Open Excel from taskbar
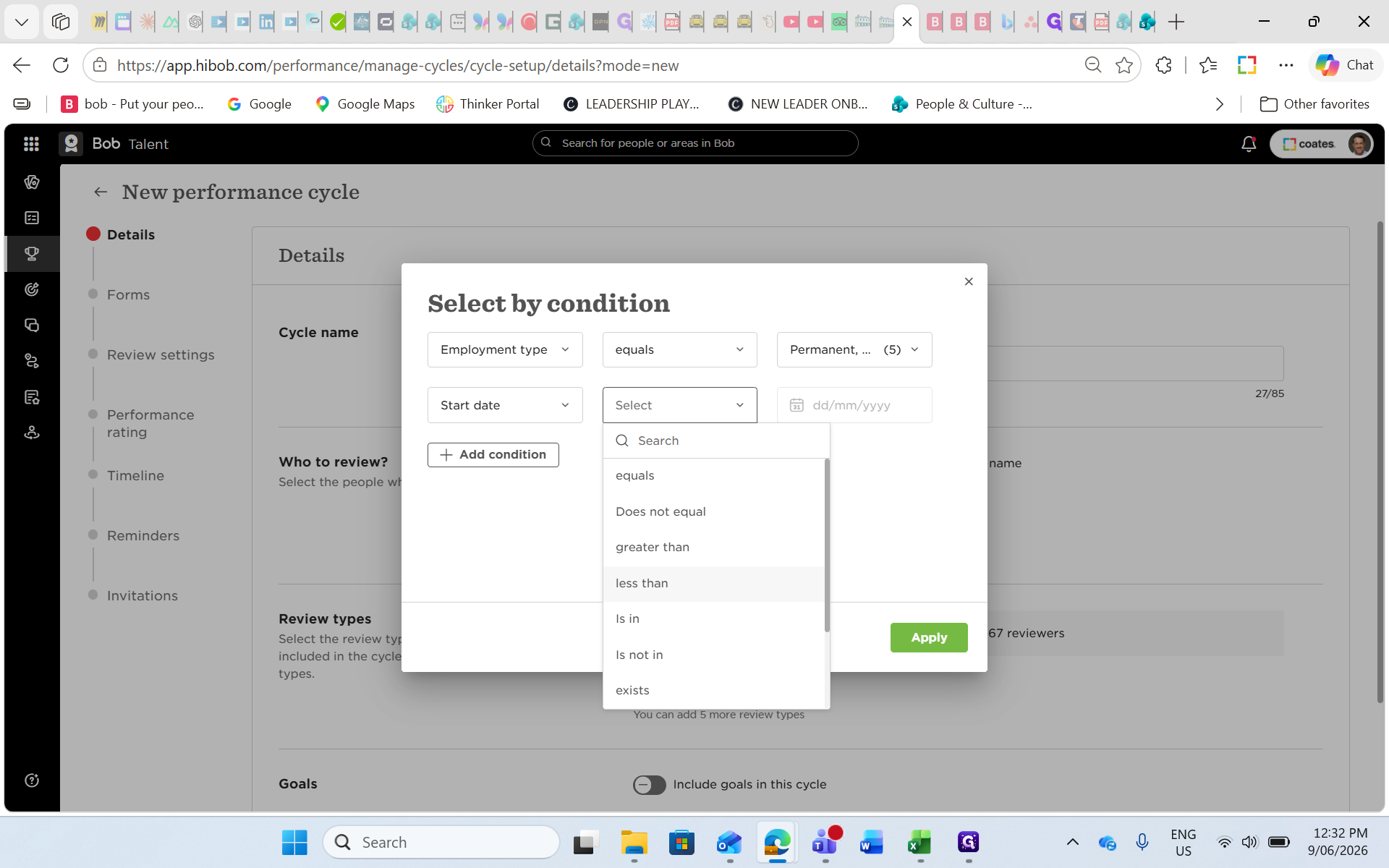 point(920,843)
